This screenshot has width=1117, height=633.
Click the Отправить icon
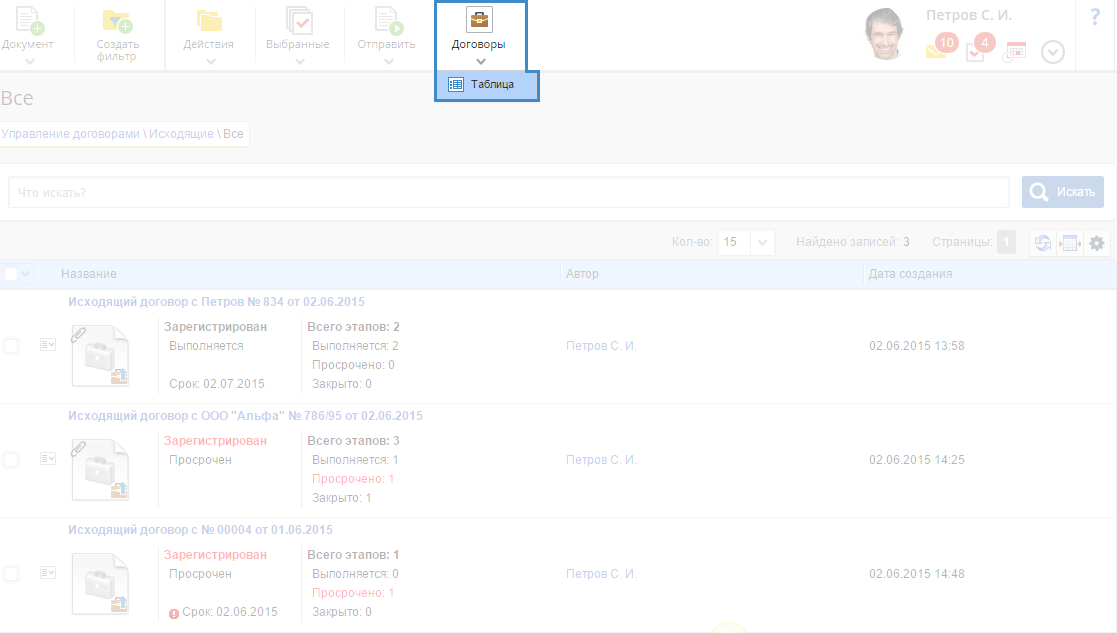click(x=388, y=21)
